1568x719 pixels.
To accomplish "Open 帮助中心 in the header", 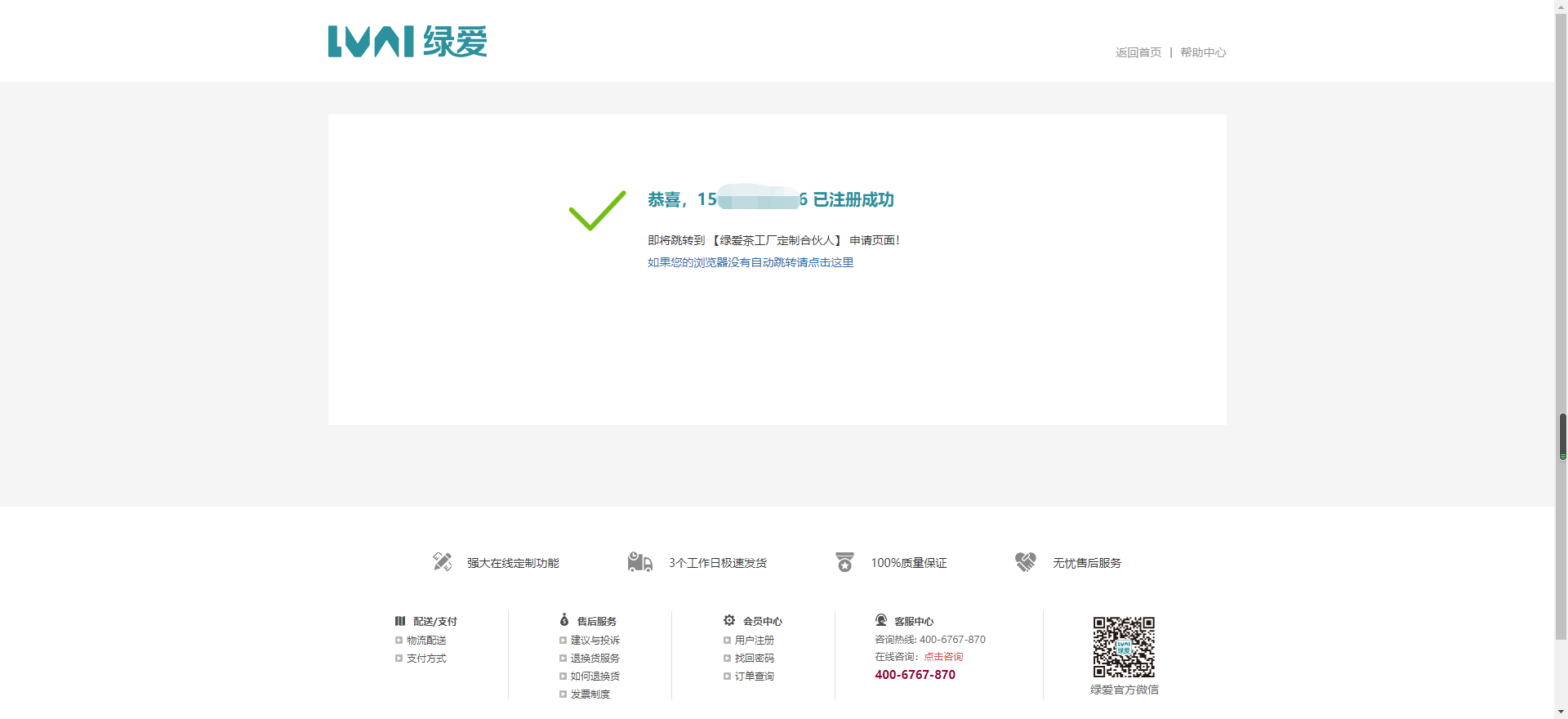I will (1202, 52).
